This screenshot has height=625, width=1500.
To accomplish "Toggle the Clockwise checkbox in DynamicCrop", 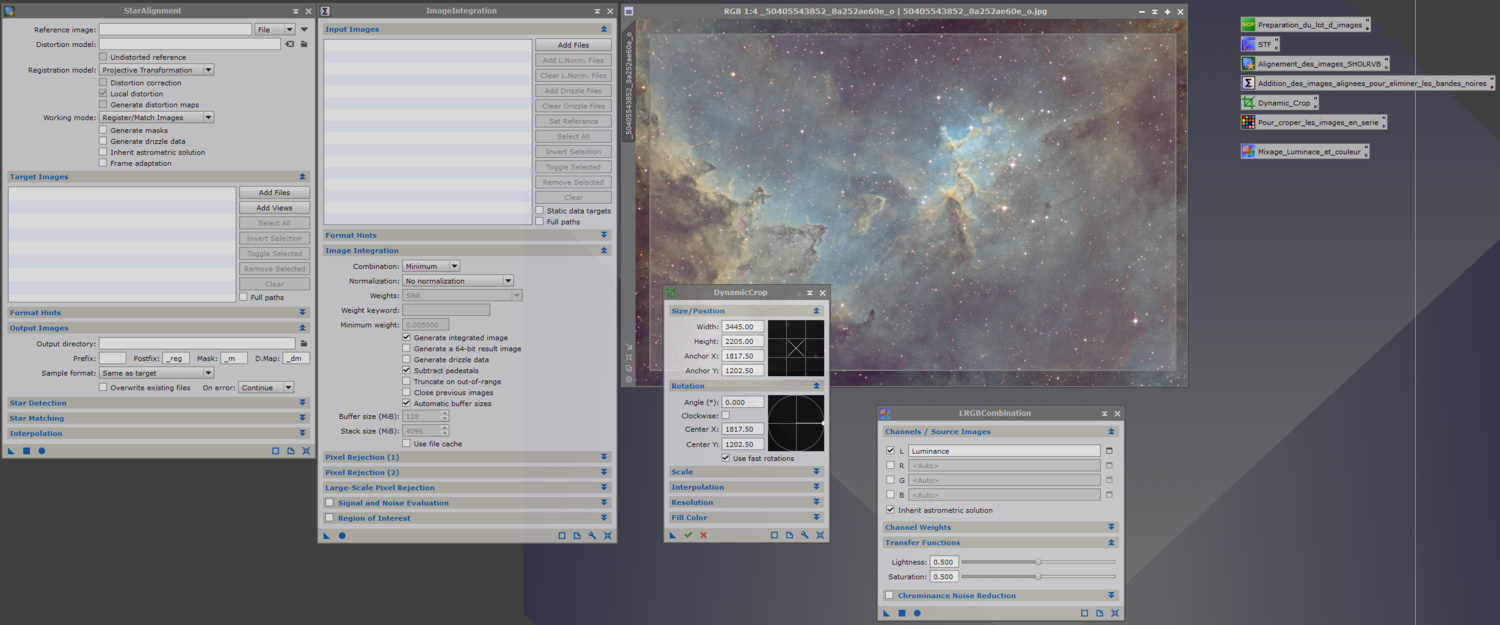I will pyautogui.click(x=726, y=415).
